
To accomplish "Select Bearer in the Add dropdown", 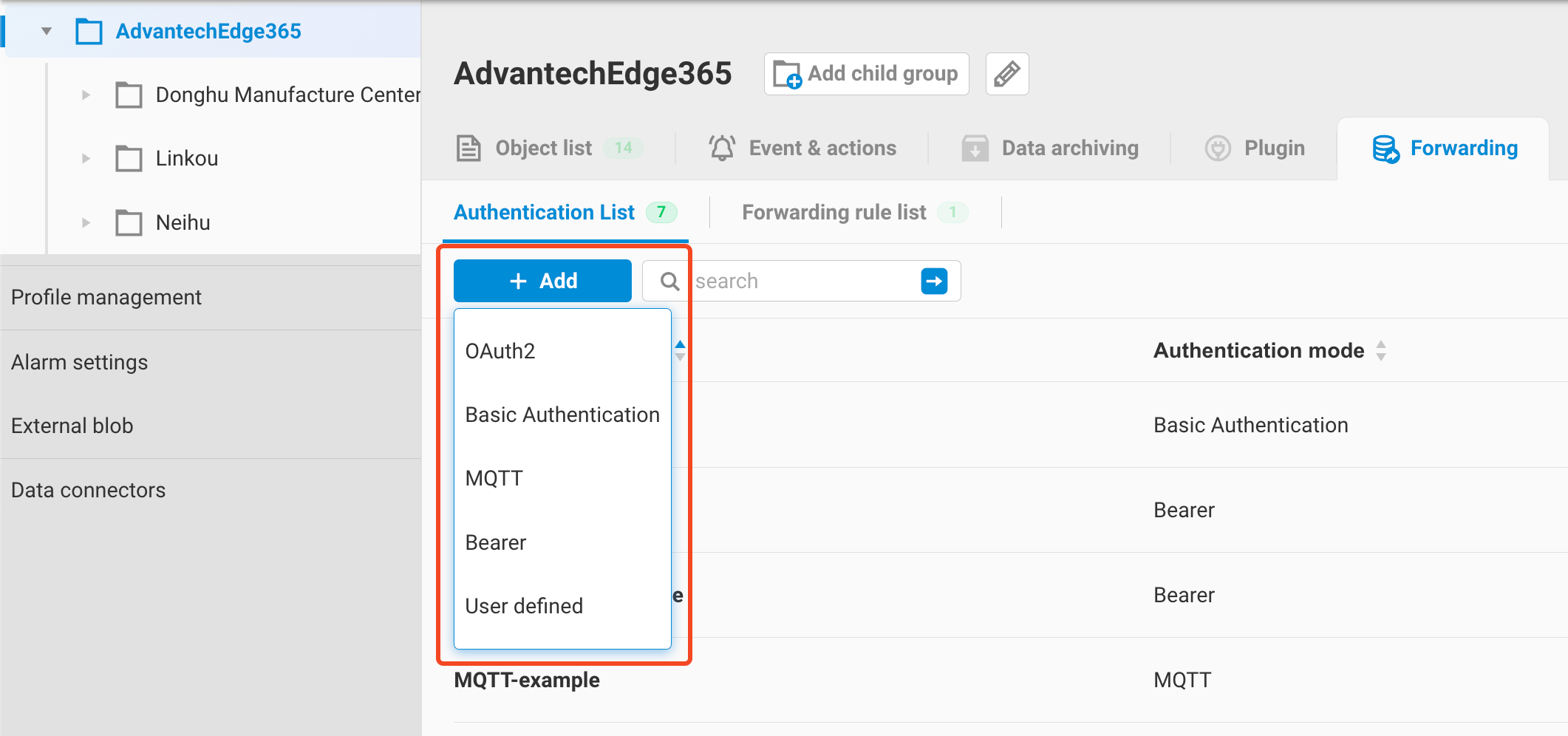I will point(495,542).
